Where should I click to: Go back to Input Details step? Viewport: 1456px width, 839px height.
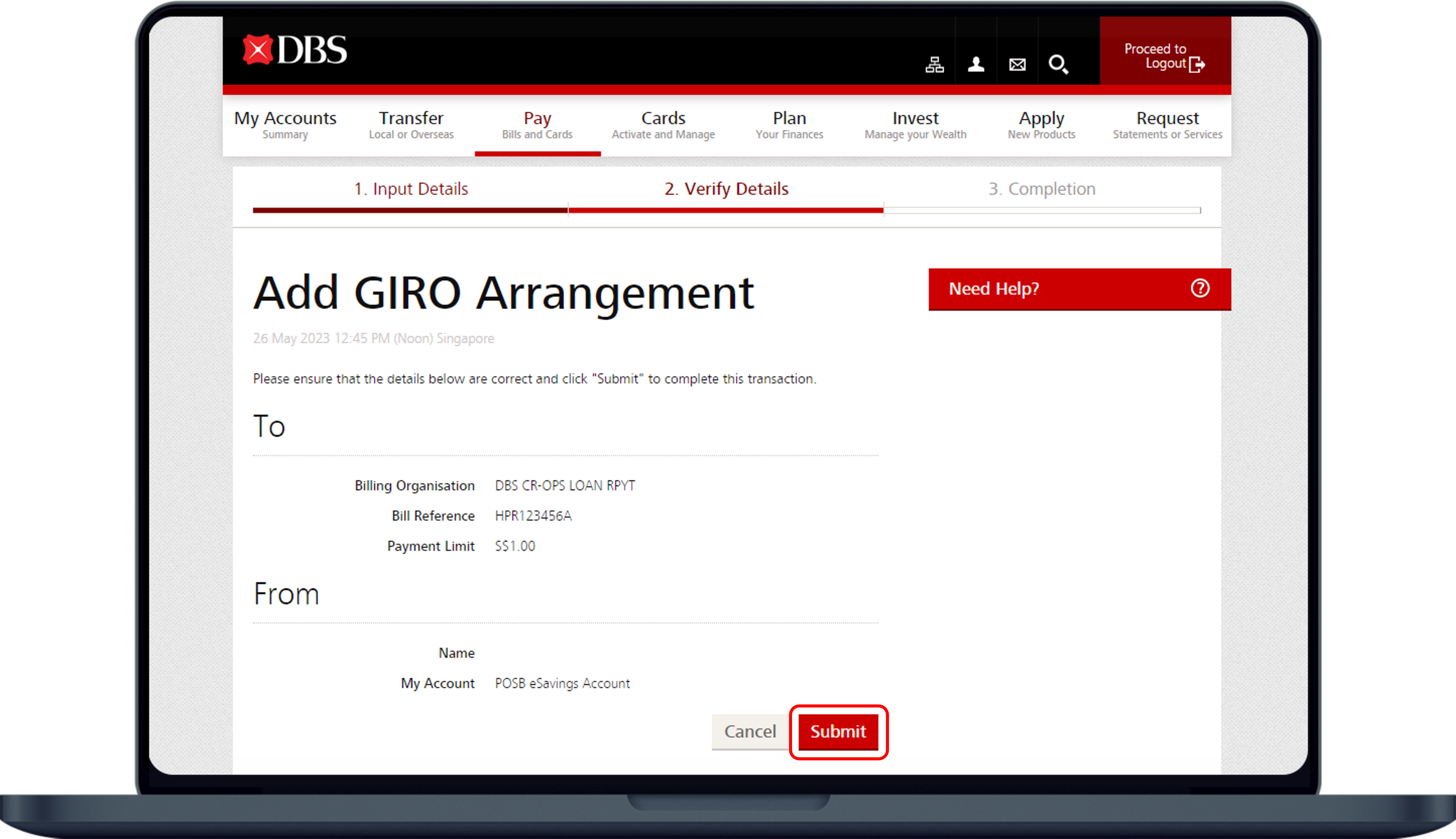411,189
